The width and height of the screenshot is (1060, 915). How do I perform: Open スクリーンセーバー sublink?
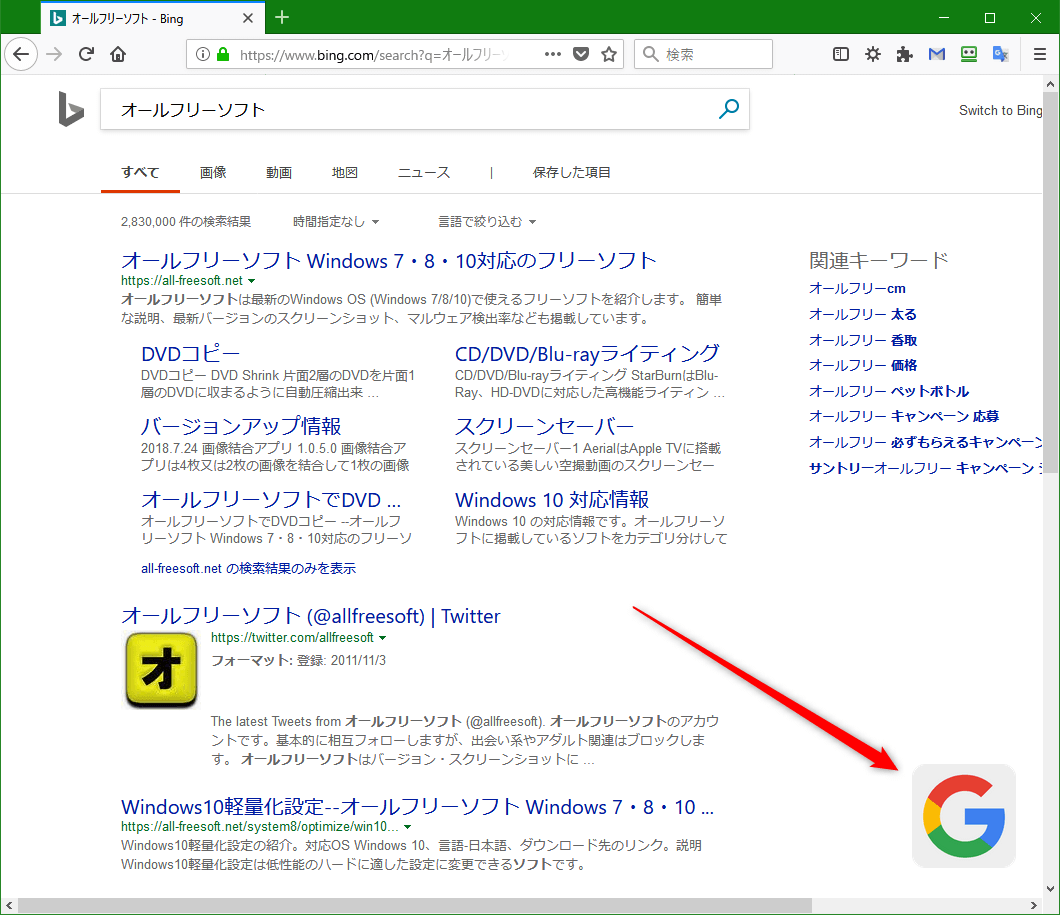(544, 426)
